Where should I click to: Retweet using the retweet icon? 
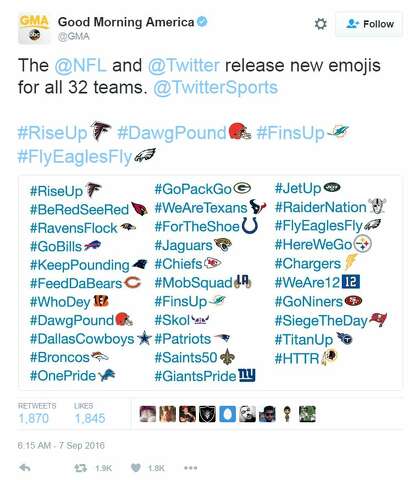coord(80,468)
